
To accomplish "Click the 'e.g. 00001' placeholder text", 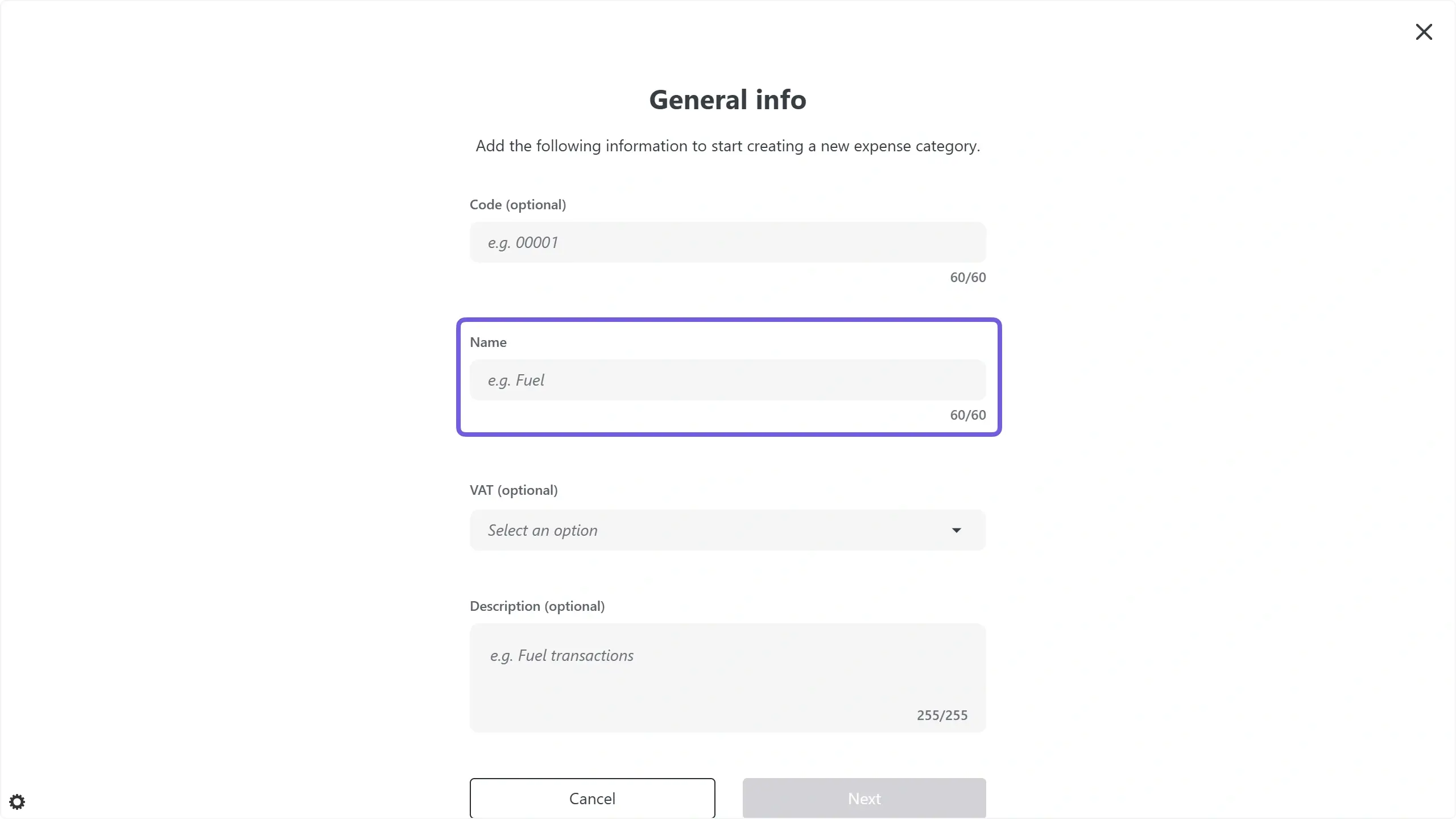I will tap(523, 243).
